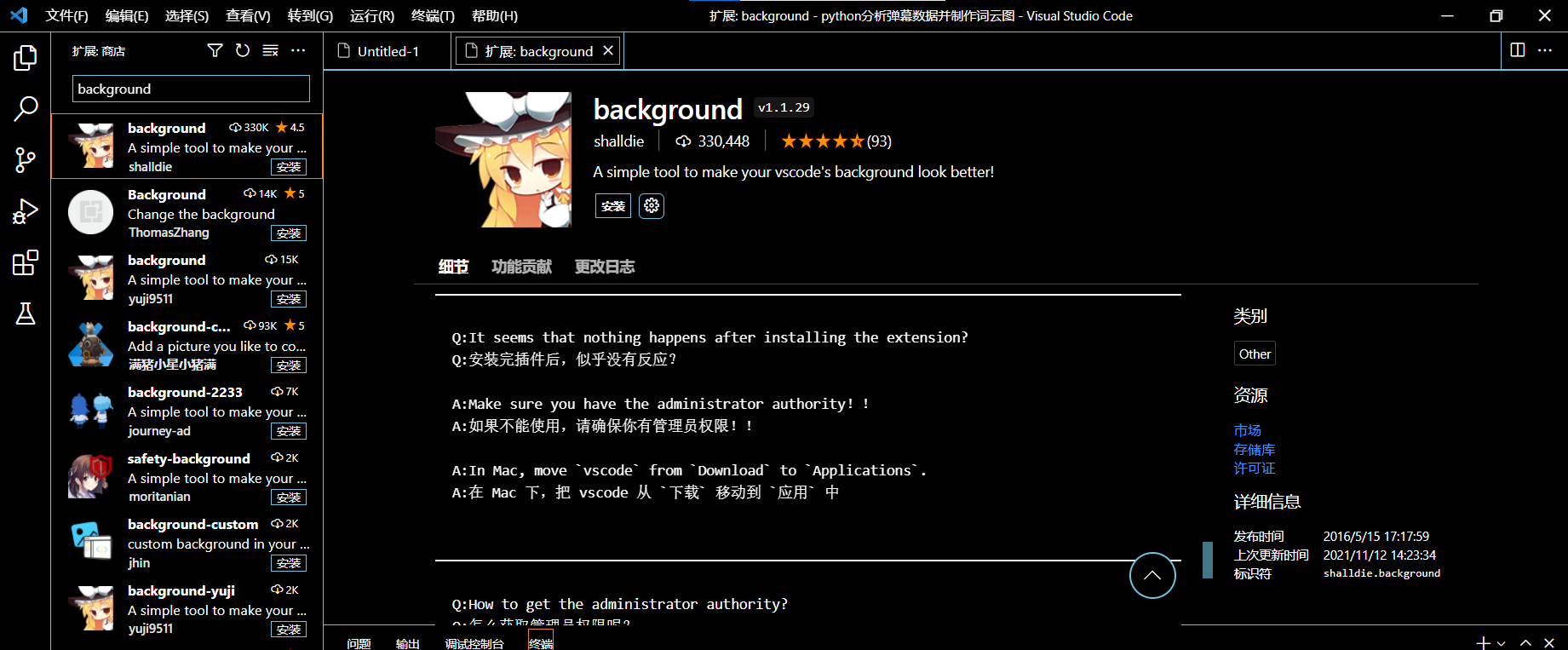Open the 帮助(H) menu

point(495,16)
